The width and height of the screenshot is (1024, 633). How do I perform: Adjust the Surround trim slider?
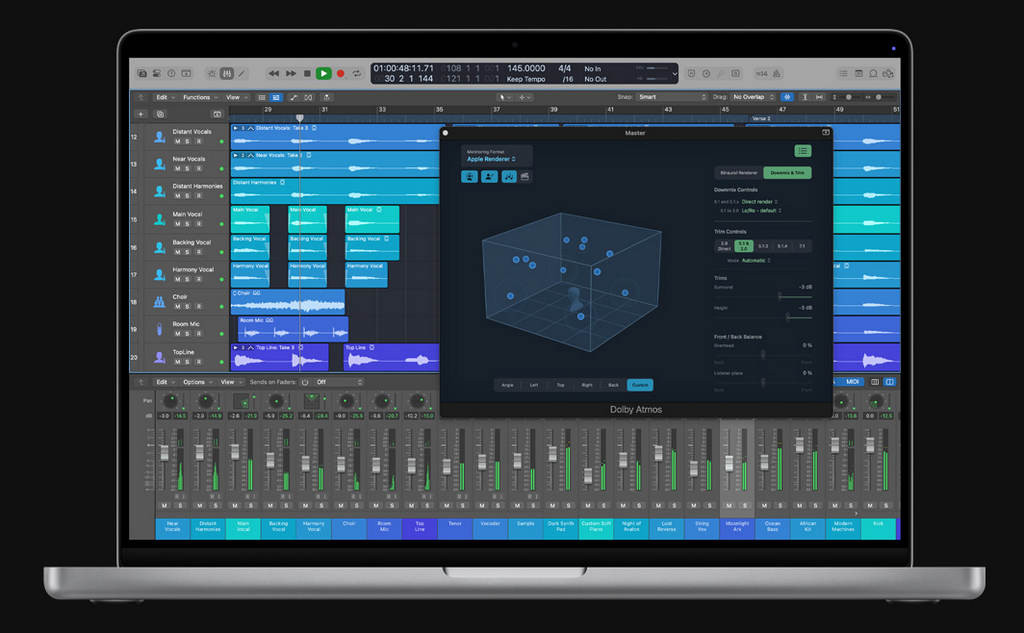780,296
